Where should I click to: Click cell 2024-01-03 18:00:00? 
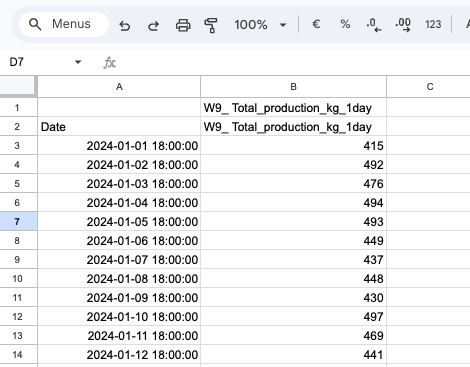[119, 184]
